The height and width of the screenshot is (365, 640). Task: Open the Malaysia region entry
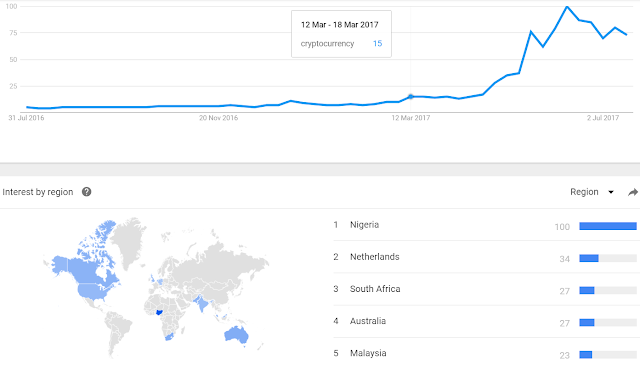click(x=368, y=353)
